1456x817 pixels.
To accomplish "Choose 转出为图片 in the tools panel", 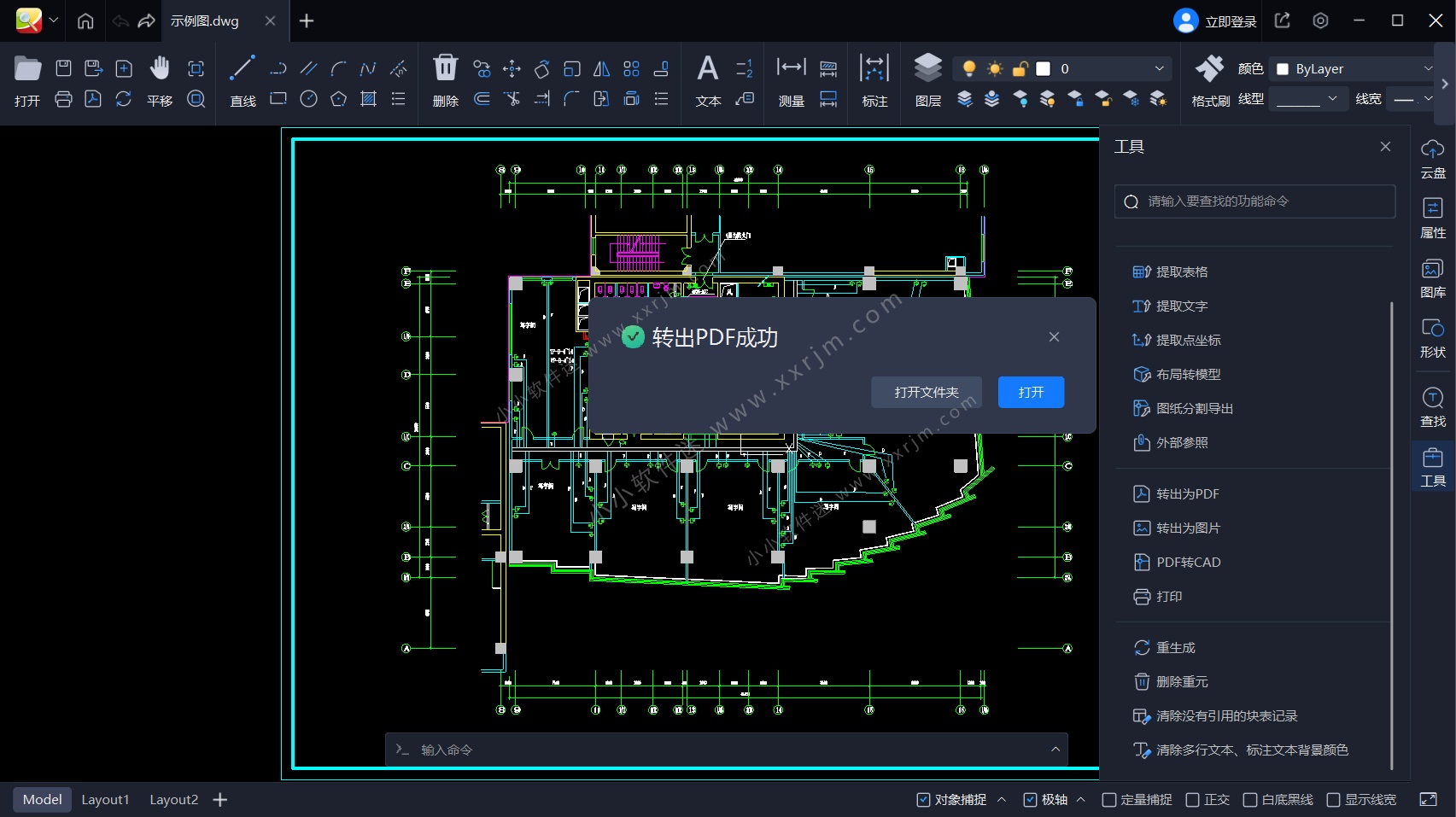I will point(1188,528).
